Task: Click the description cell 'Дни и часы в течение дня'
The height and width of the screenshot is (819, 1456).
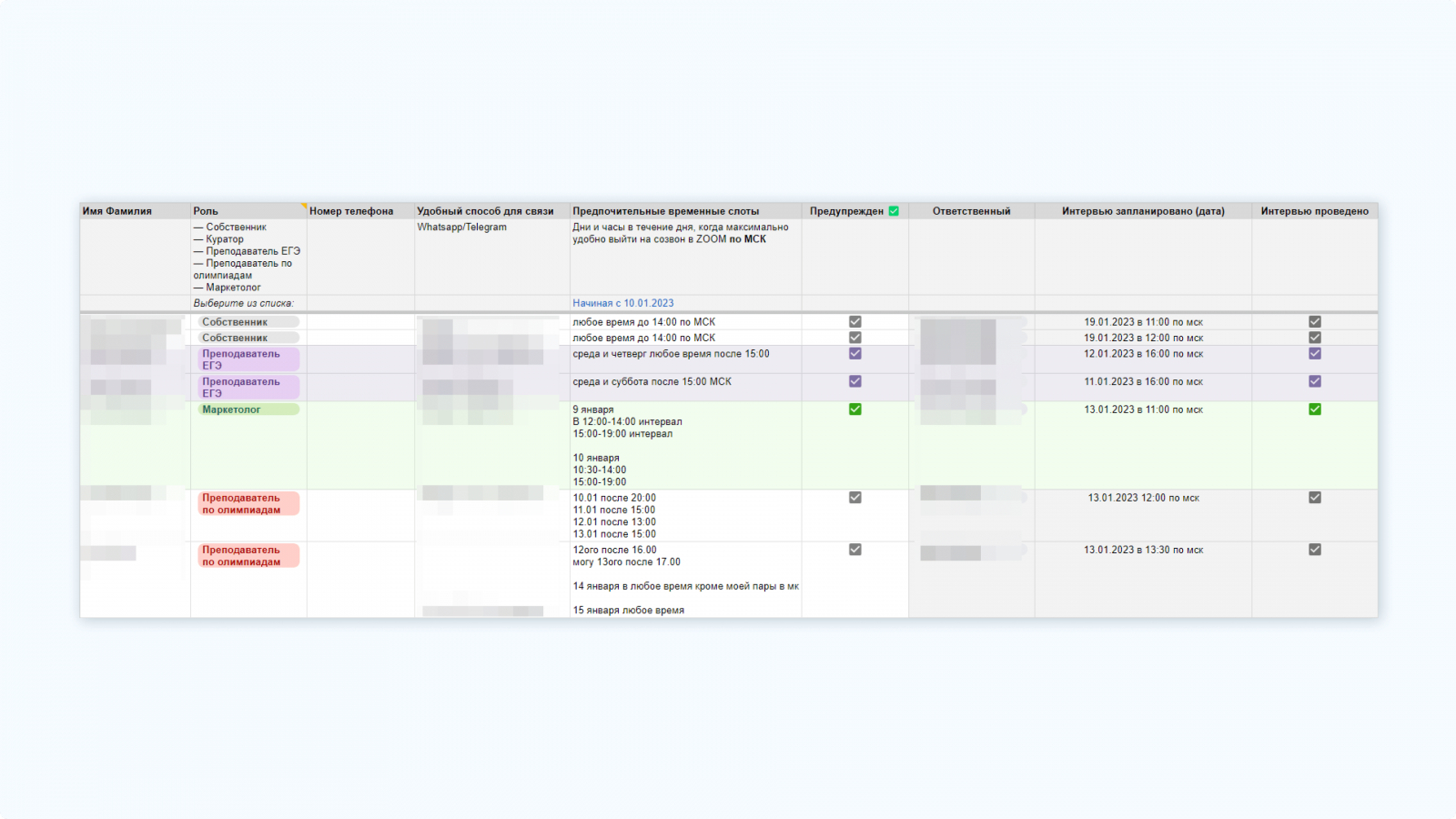Action: (685, 257)
